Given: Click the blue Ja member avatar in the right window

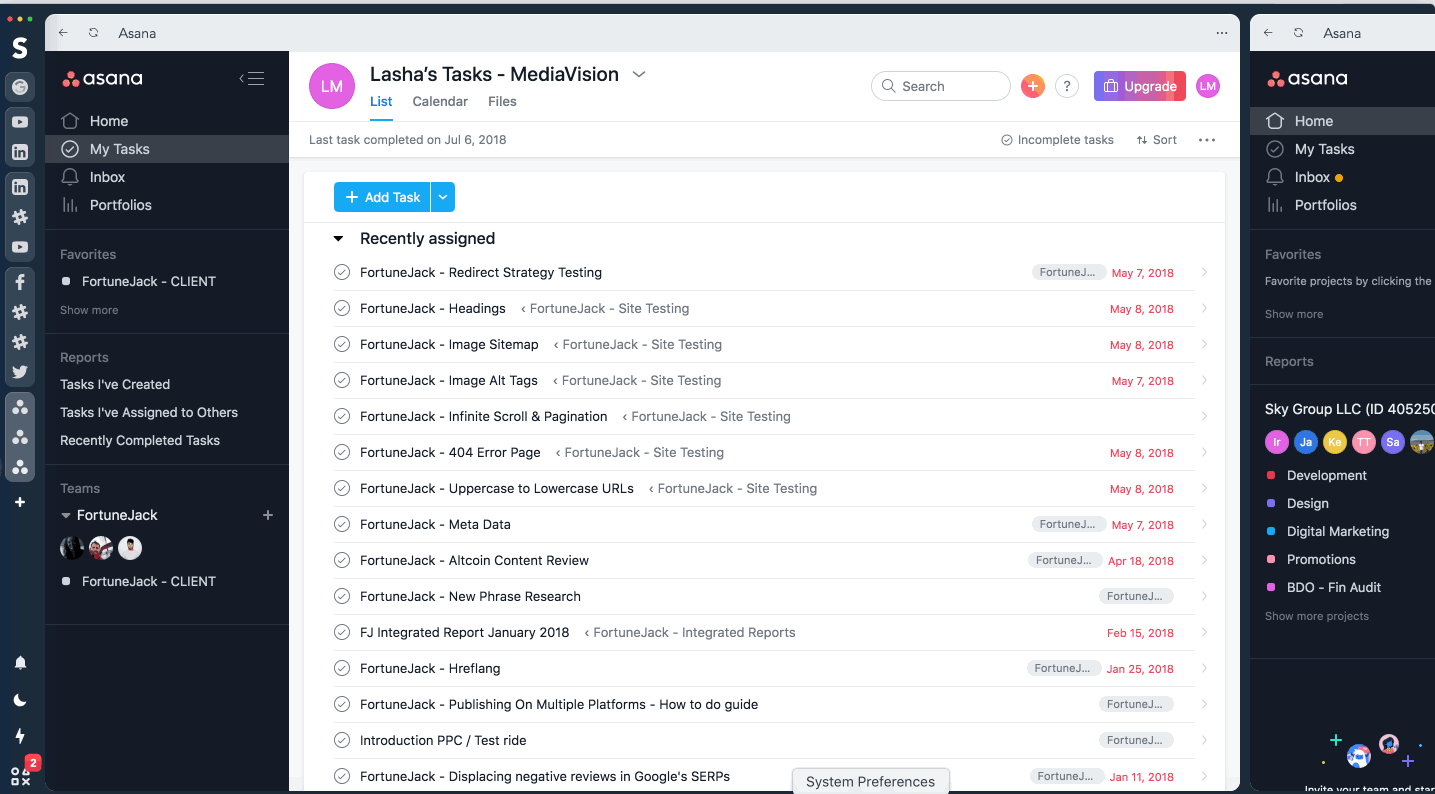Looking at the screenshot, I should pos(1306,442).
